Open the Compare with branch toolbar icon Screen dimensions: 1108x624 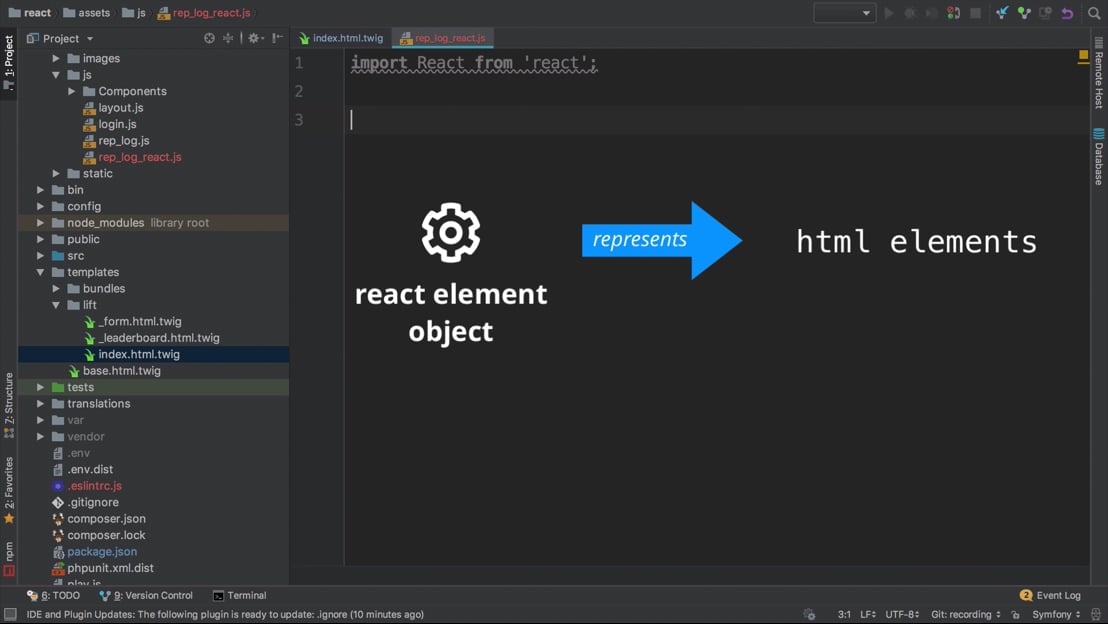pyautogui.click(x=1045, y=13)
